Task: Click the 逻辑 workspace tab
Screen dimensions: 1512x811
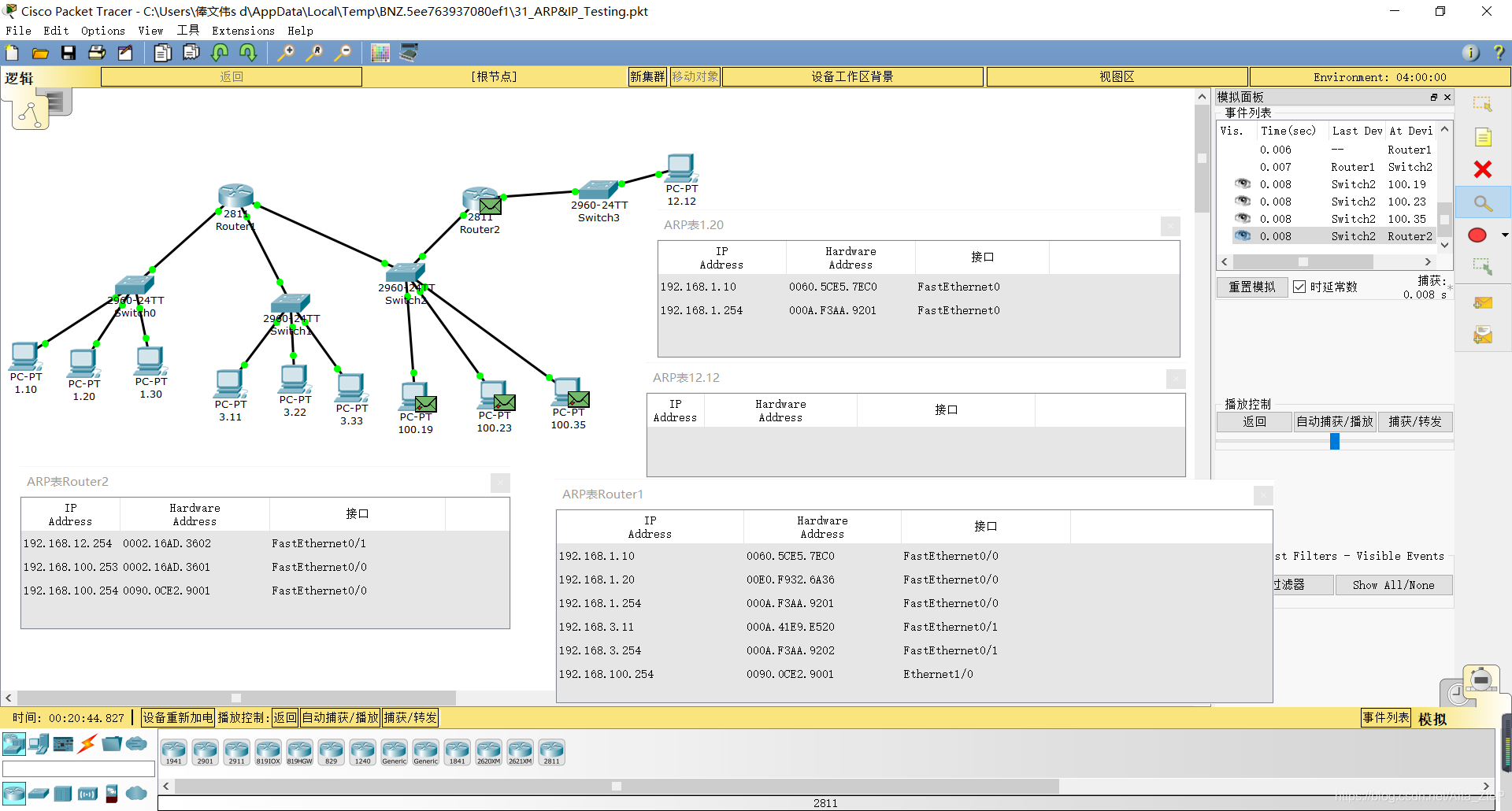Action: [x=19, y=78]
